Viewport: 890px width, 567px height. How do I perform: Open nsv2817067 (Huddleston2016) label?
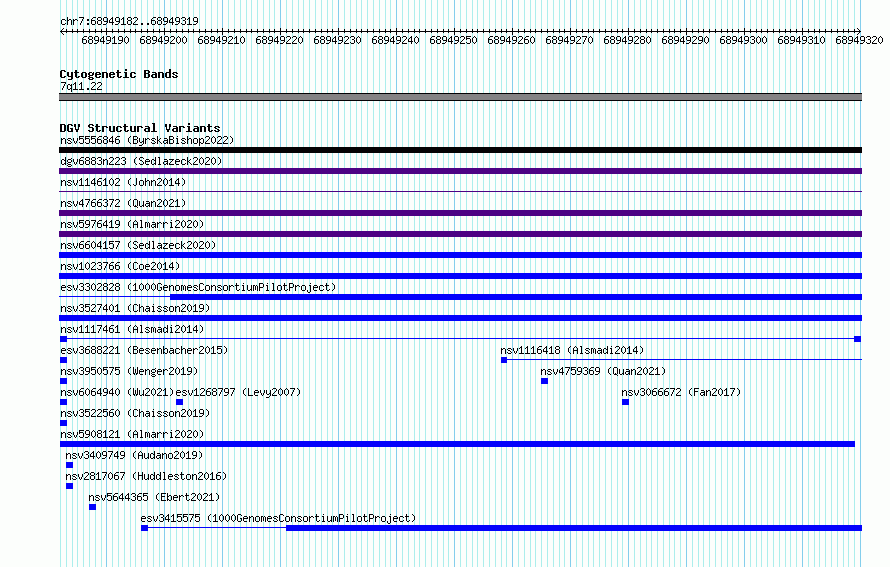pyautogui.click(x=146, y=476)
